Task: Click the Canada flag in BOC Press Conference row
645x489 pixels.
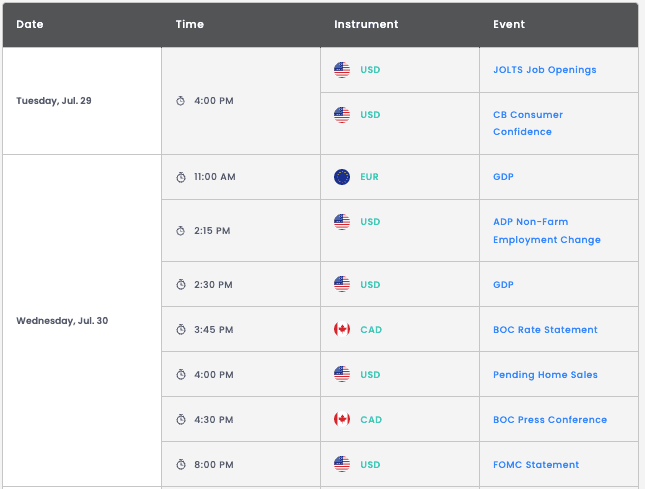Action: pyautogui.click(x=342, y=420)
